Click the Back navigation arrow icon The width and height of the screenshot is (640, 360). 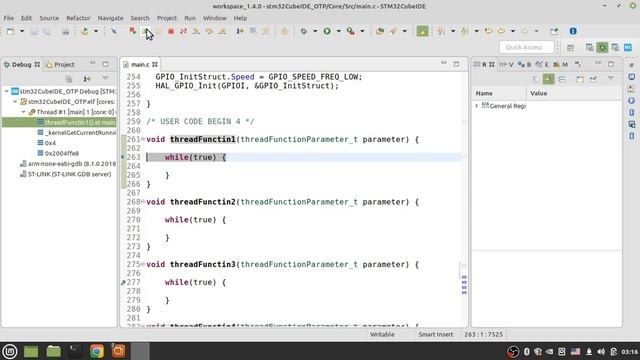(x=501, y=31)
